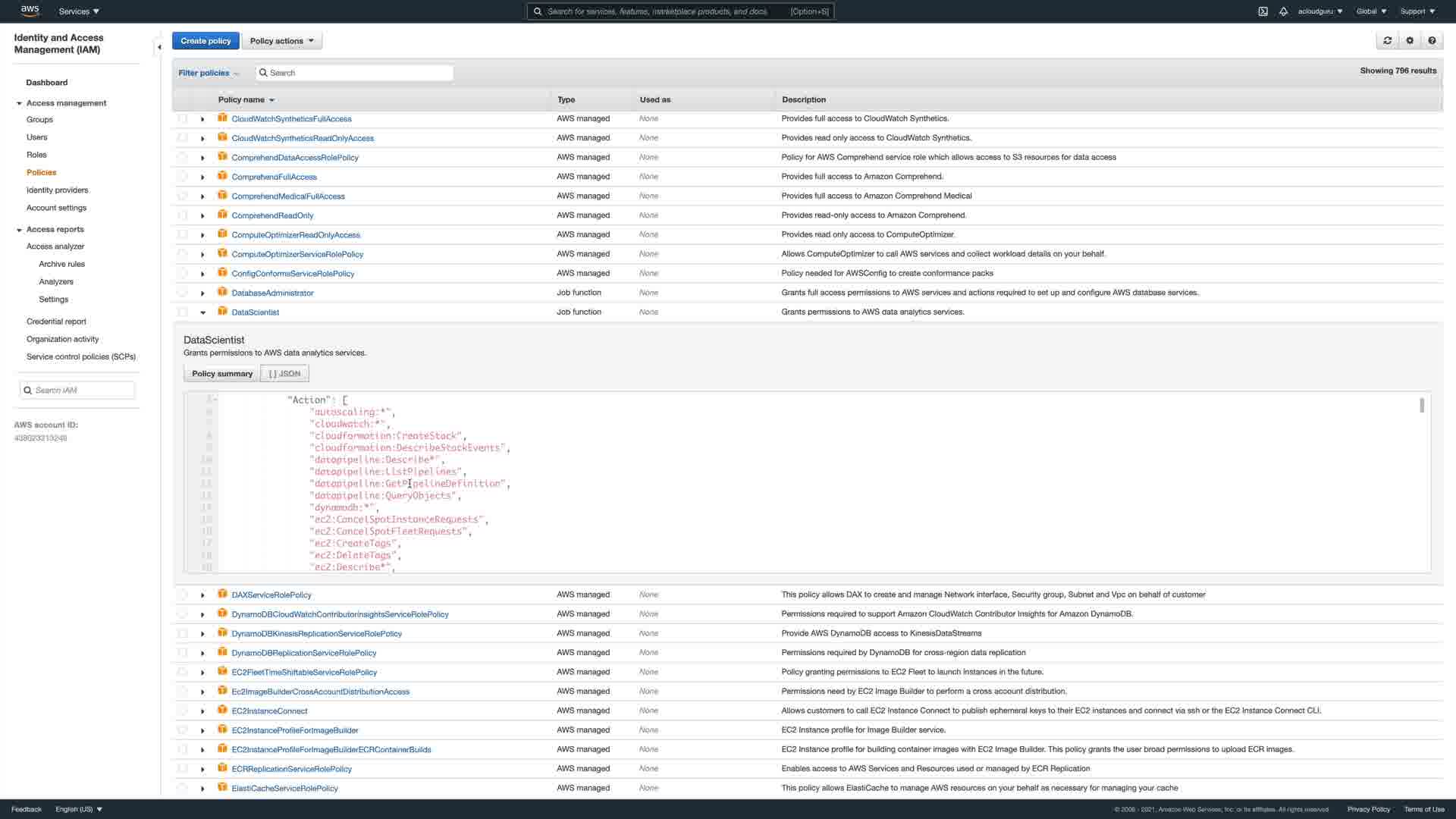Tick the EC2InstanceConnect policy checkbox
This screenshot has height=819, width=1456.
point(182,711)
